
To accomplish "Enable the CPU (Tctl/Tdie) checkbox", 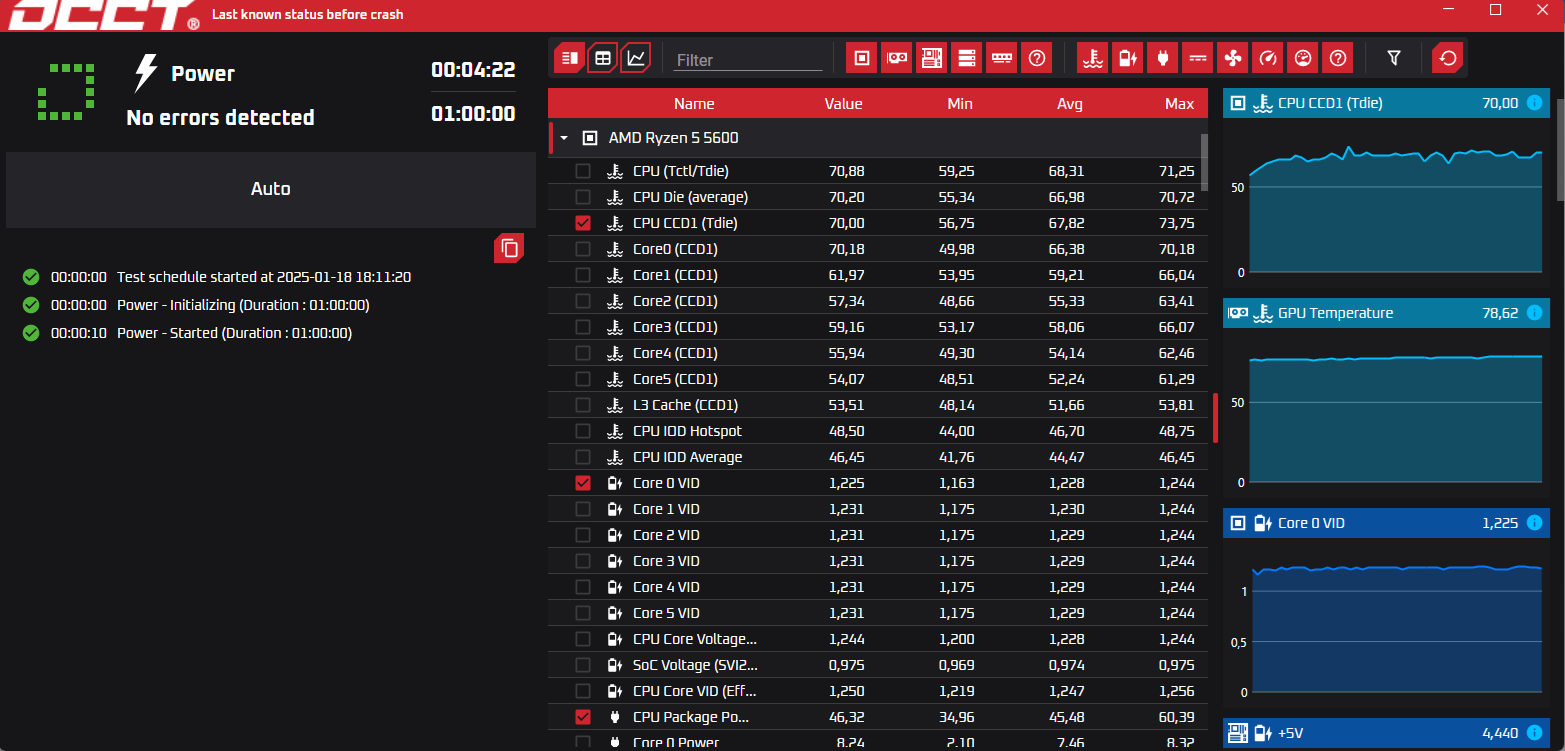I will click(x=583, y=171).
